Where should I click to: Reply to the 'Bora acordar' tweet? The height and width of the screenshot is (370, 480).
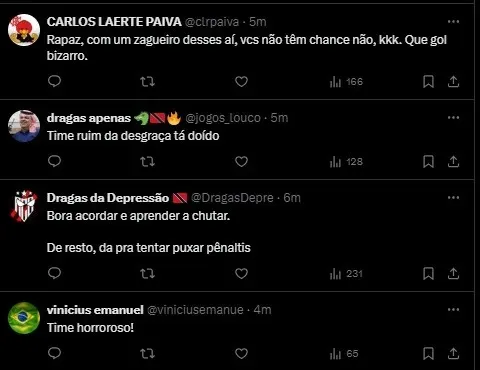pyautogui.click(x=54, y=273)
